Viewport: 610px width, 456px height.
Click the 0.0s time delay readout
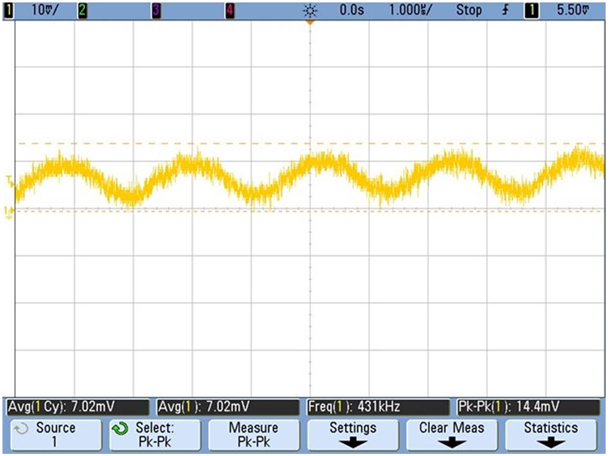click(352, 10)
